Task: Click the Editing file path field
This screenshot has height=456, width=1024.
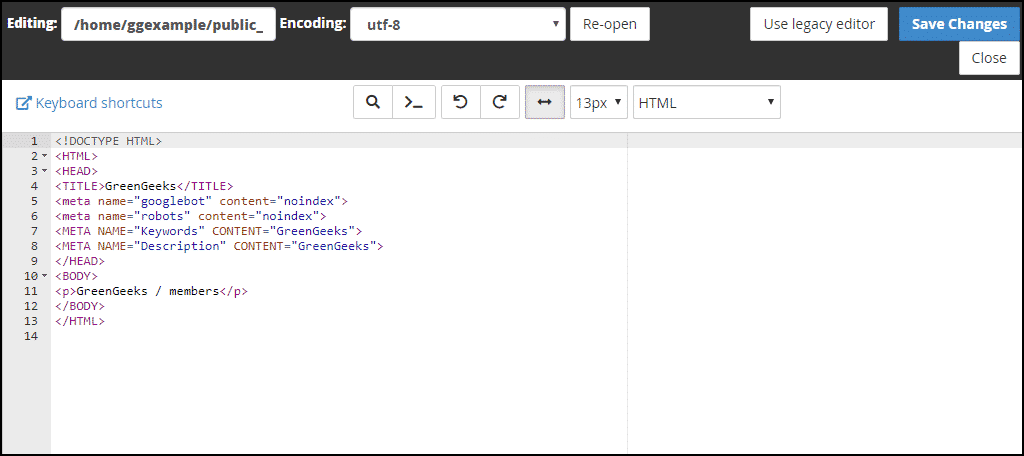Action: (x=168, y=24)
